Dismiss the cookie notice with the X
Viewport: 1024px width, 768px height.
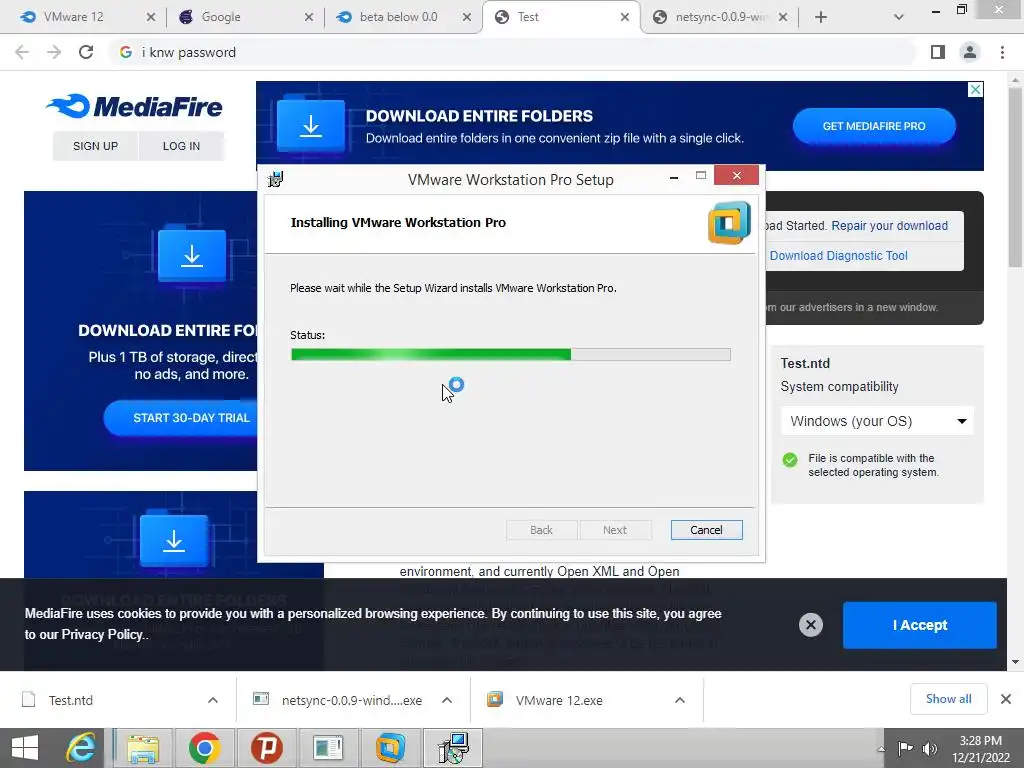coord(810,625)
